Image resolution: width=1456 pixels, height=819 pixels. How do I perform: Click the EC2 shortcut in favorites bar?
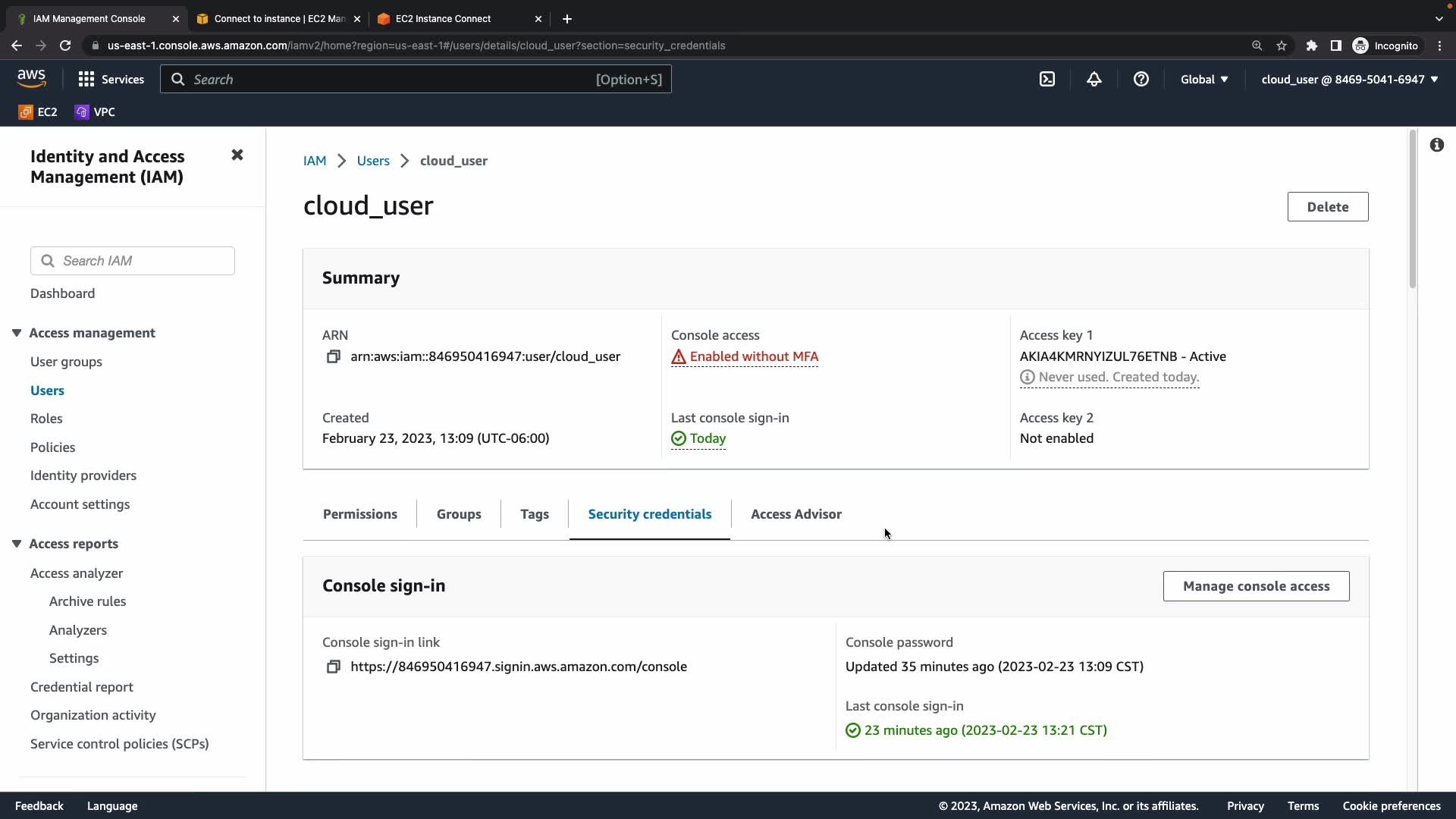coord(38,112)
